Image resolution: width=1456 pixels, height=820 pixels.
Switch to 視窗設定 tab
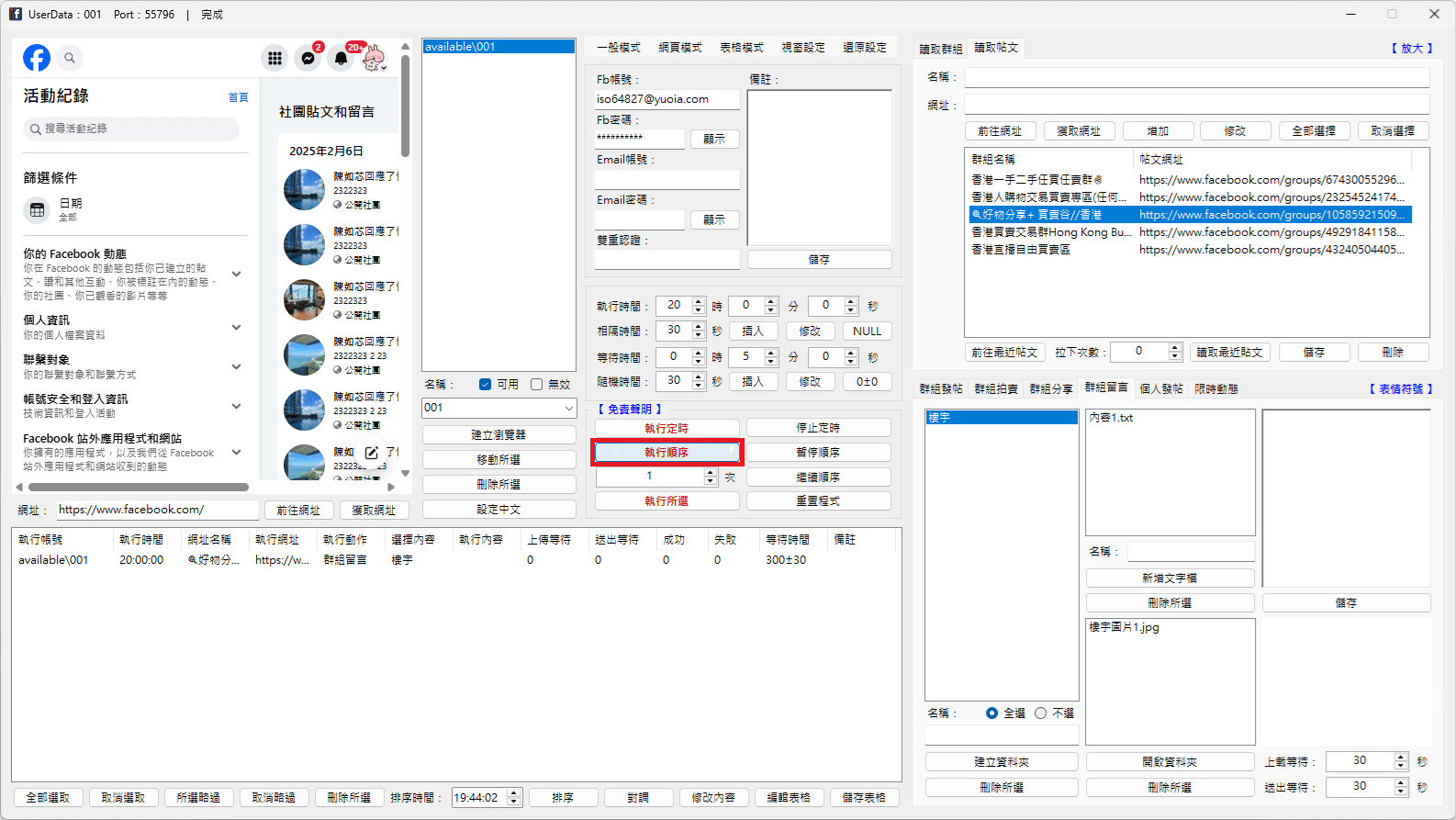pos(803,48)
